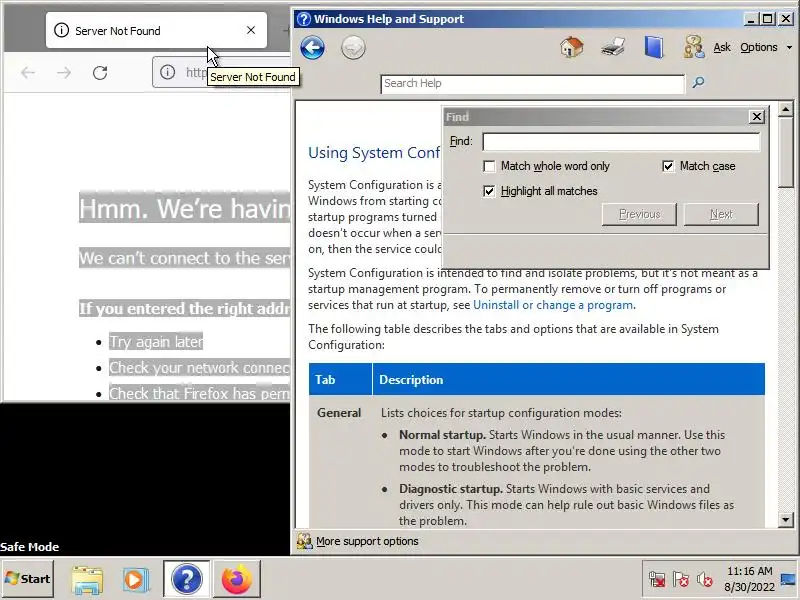This screenshot has width=800, height=600.
Task: Toggle Highlight all matches checkbox
Action: 489,191
